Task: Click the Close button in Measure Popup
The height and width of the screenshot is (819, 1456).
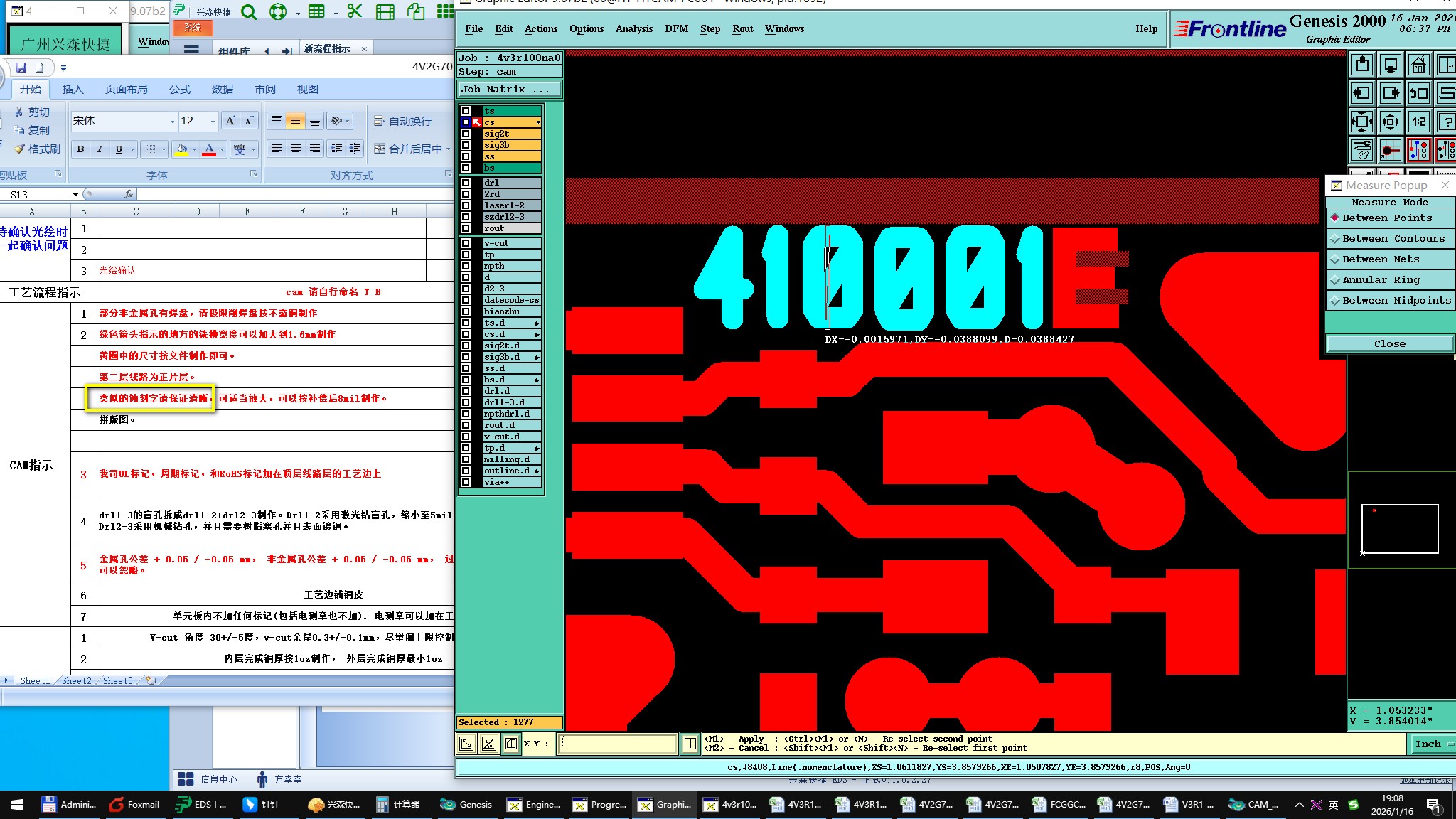Action: pyautogui.click(x=1388, y=344)
